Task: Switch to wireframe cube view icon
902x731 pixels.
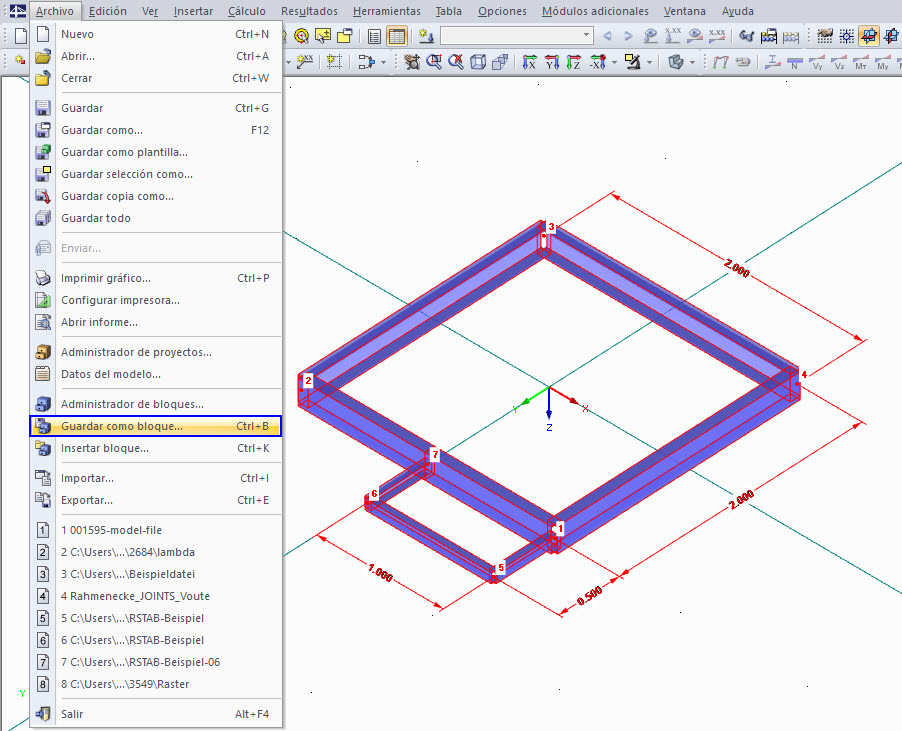Action: 478,62
